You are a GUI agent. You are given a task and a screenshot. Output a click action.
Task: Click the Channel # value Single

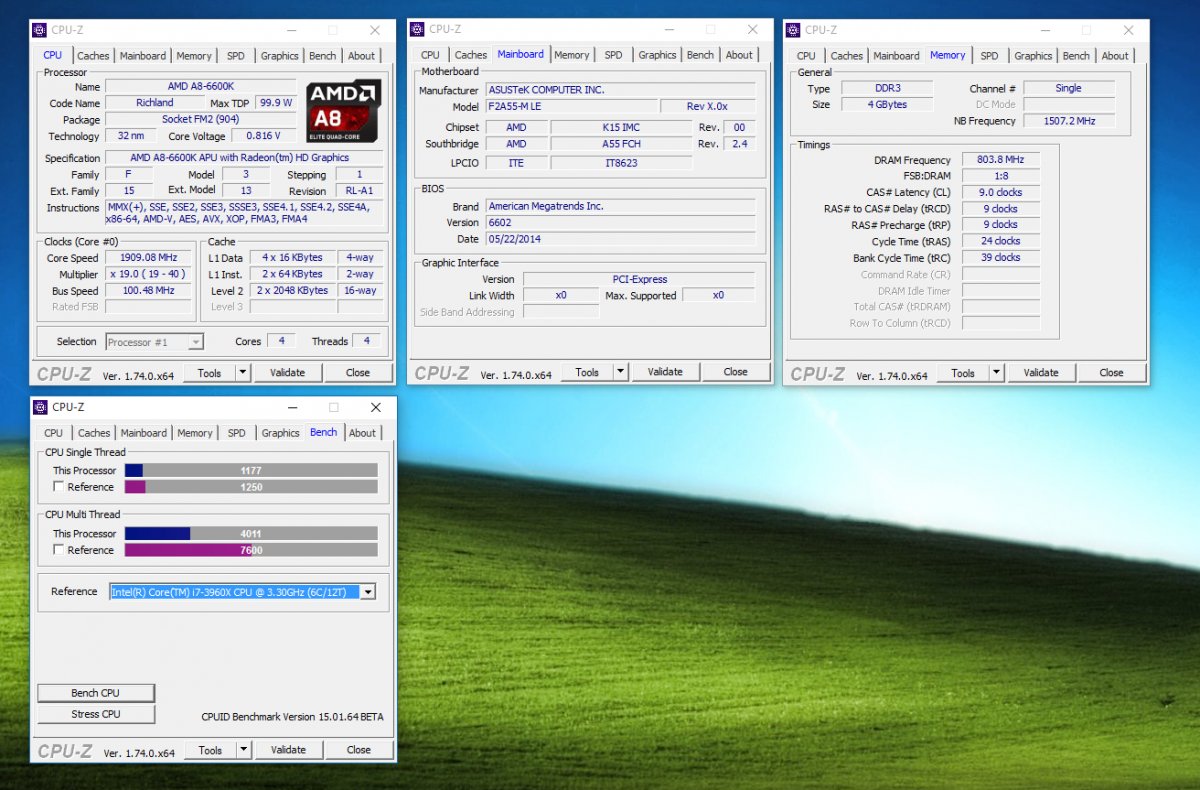[x=1068, y=88]
